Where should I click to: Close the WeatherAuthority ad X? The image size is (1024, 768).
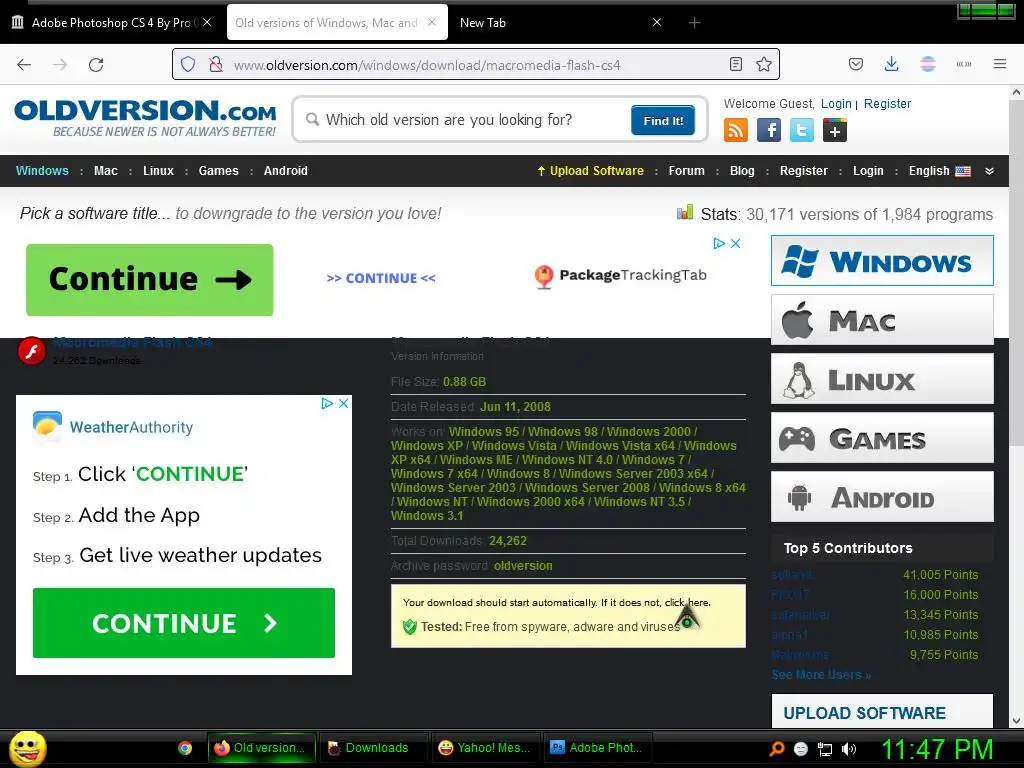coord(343,404)
